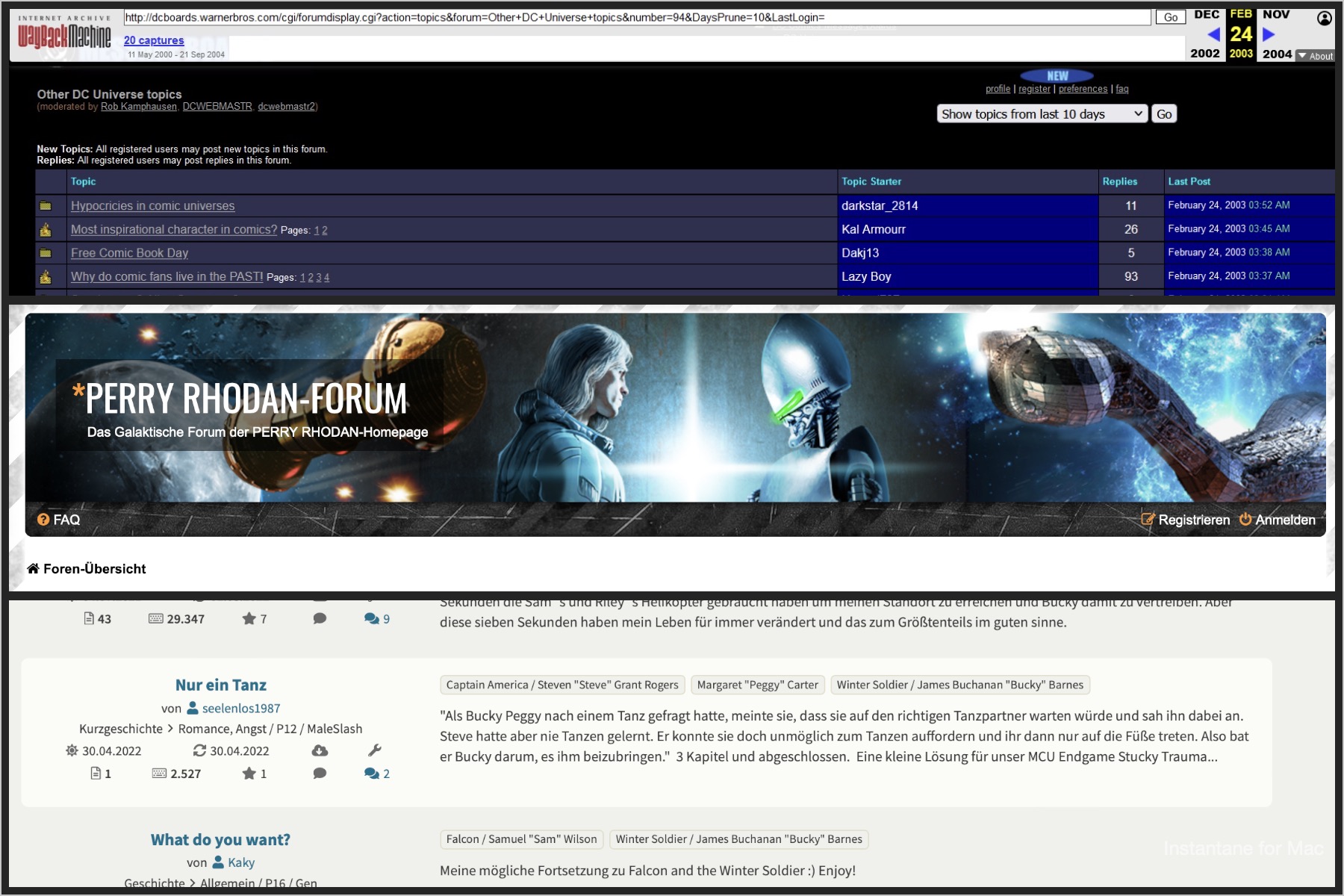
Task: Click the NEW topic oval button
Action: (x=1057, y=76)
